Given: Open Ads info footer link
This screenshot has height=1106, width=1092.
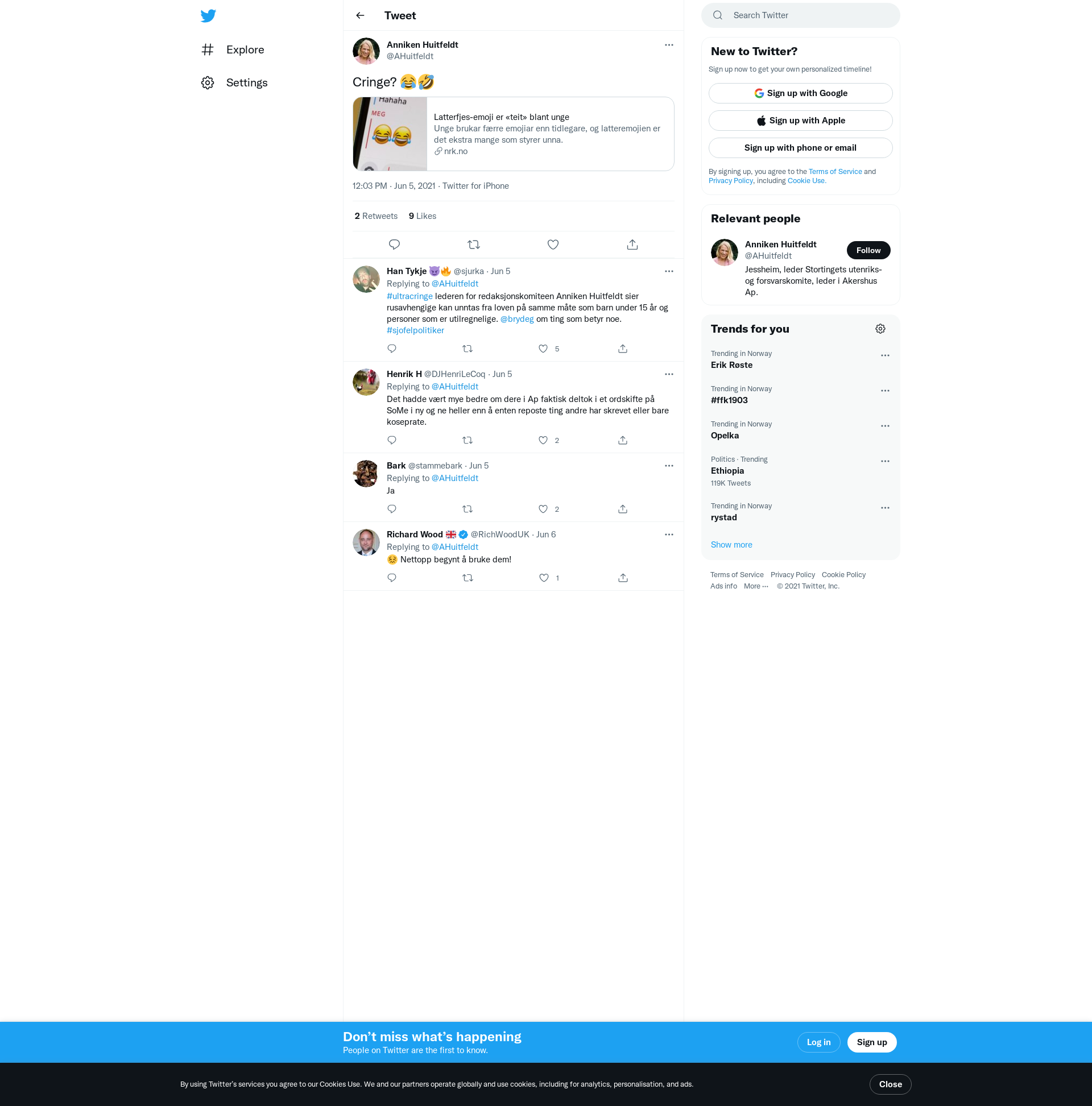Looking at the screenshot, I should pyautogui.click(x=723, y=586).
